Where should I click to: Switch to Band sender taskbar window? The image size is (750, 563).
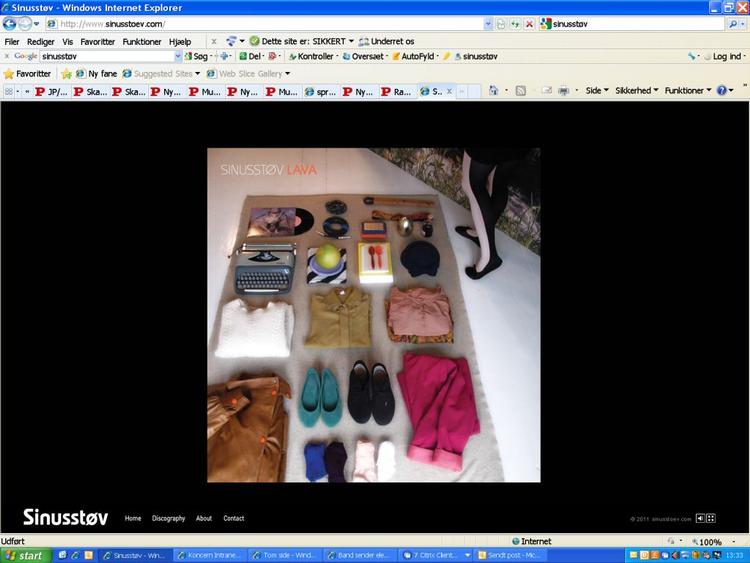click(358, 555)
